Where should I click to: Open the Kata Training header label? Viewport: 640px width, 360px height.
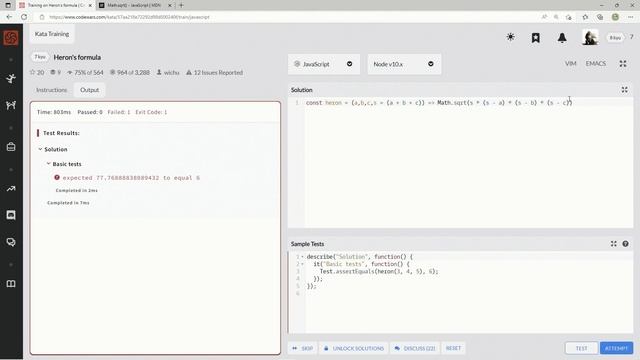click(52, 34)
